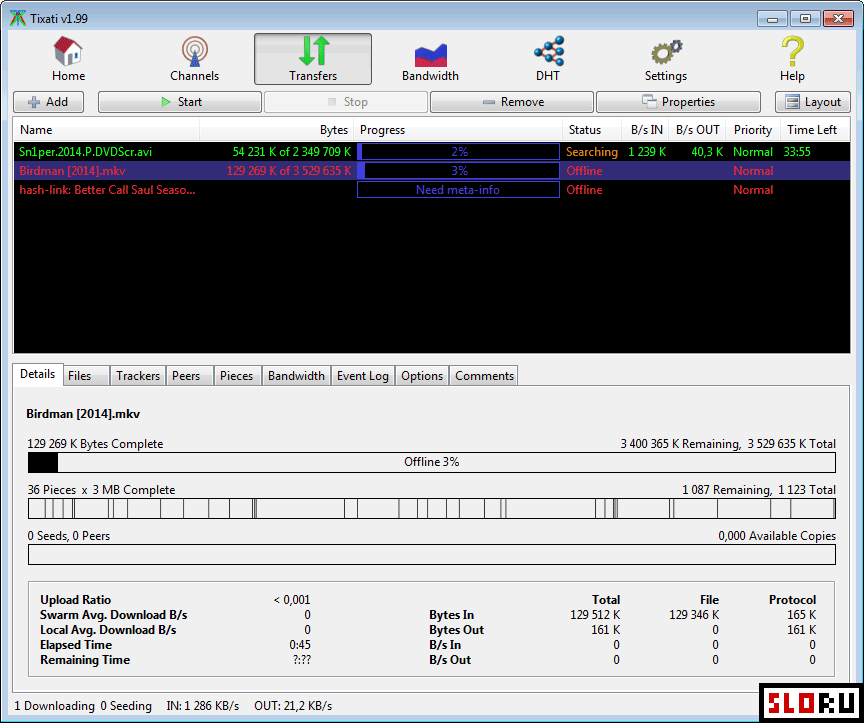Select the Sn1per.2014.P.DVDScr.avi transfer row
Image resolution: width=864 pixels, height=723 pixels.
[x=86, y=152]
